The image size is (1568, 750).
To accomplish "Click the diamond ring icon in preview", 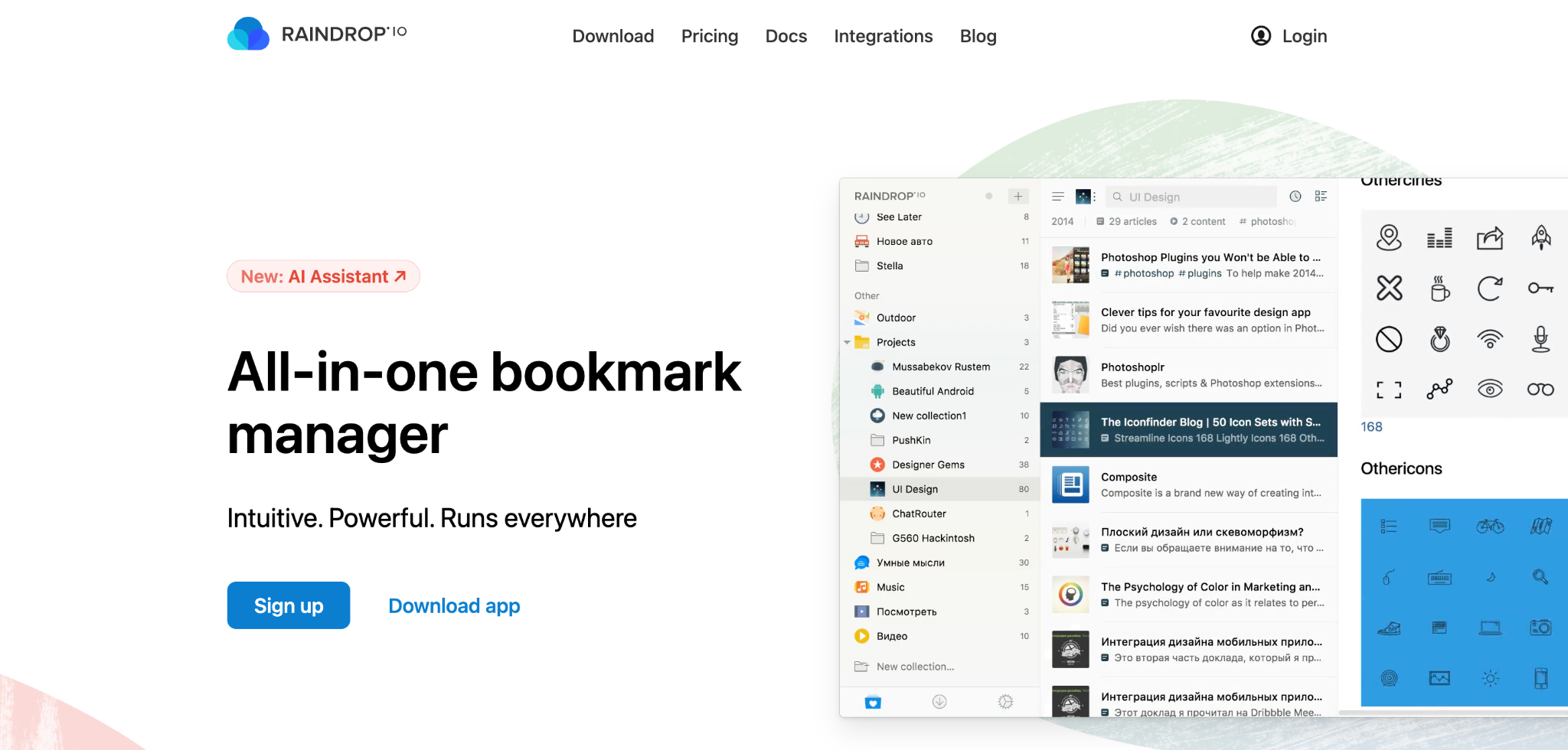I will pyautogui.click(x=1440, y=339).
